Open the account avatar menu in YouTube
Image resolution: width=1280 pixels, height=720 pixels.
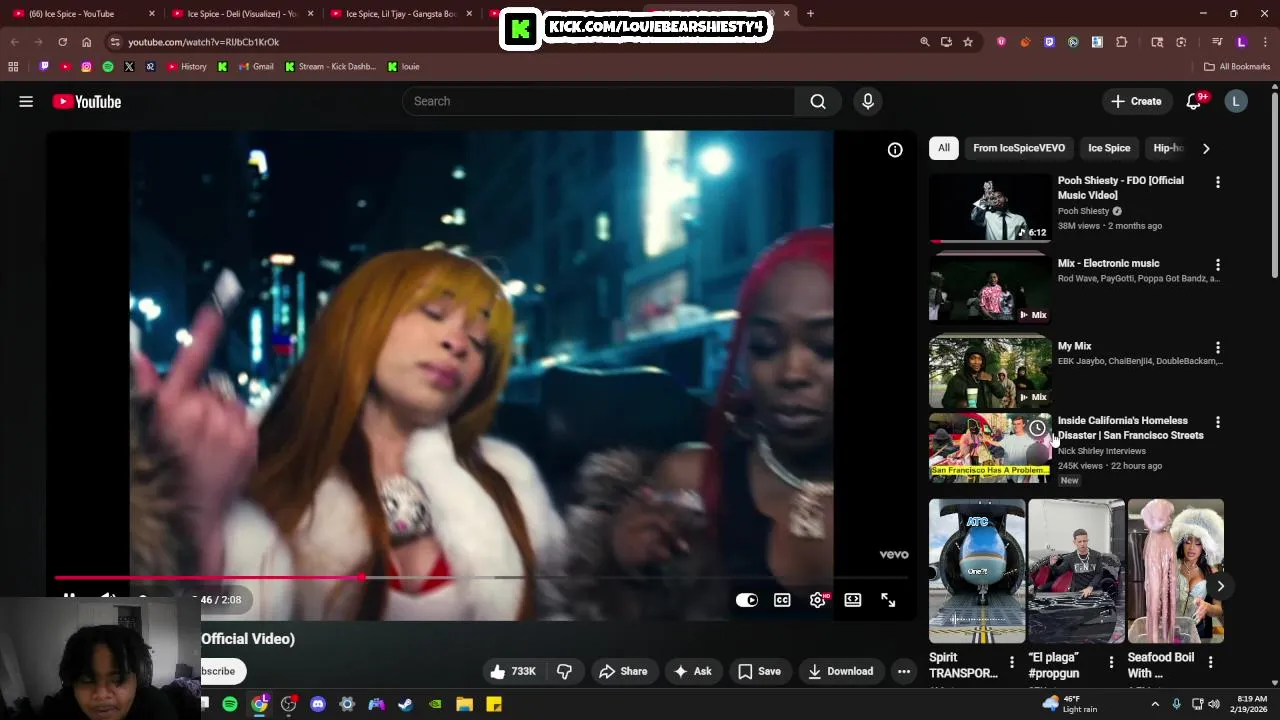tap(1236, 101)
